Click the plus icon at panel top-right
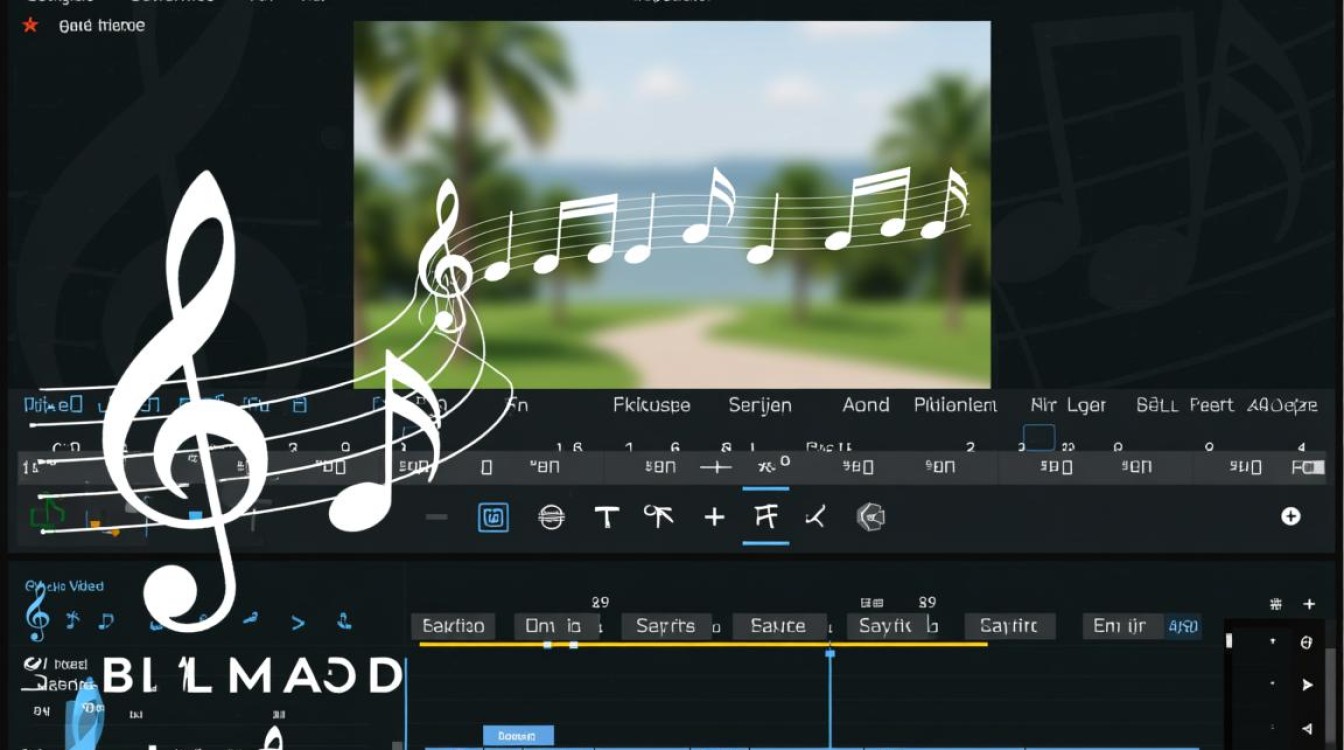This screenshot has width=1344, height=750. coord(1309,604)
